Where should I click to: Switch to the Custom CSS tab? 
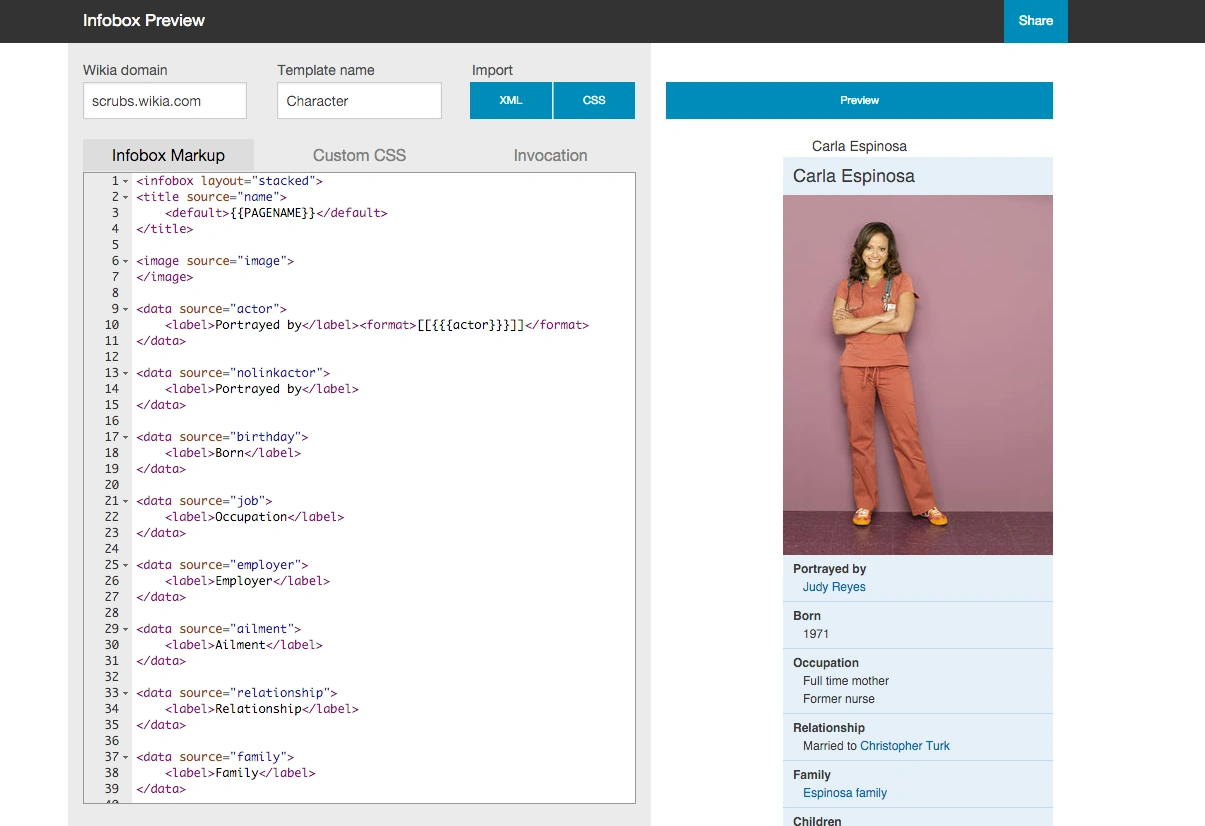coord(359,156)
